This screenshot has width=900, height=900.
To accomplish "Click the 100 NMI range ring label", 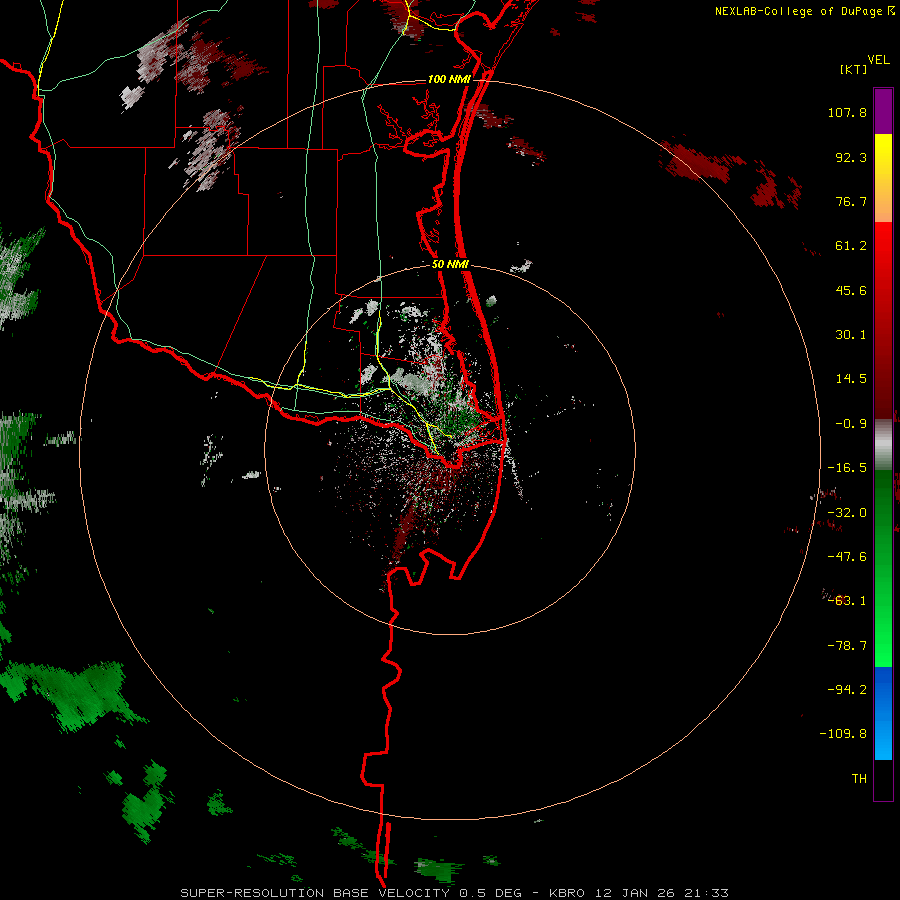I will [x=449, y=79].
